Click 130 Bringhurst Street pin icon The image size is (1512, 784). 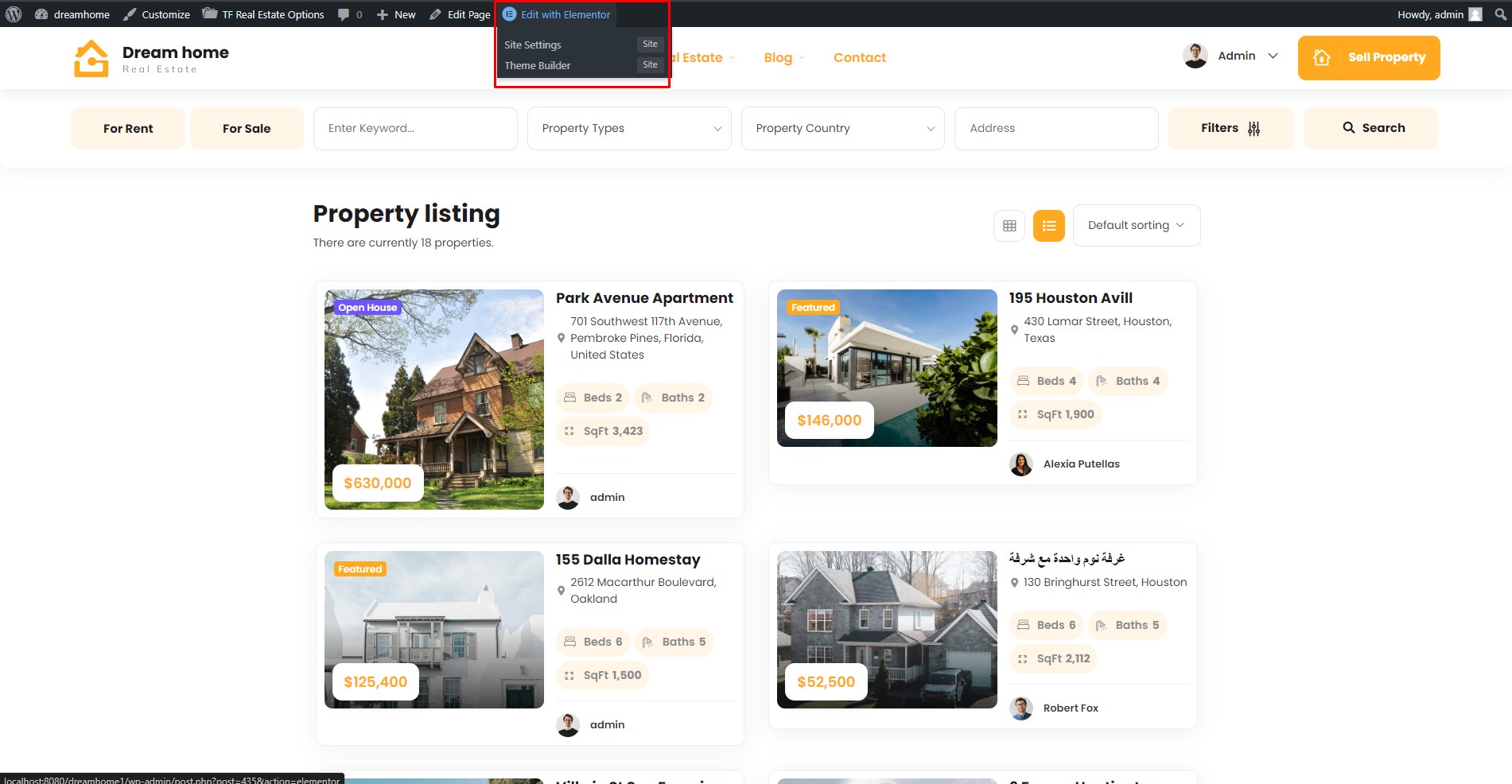[1014, 583]
